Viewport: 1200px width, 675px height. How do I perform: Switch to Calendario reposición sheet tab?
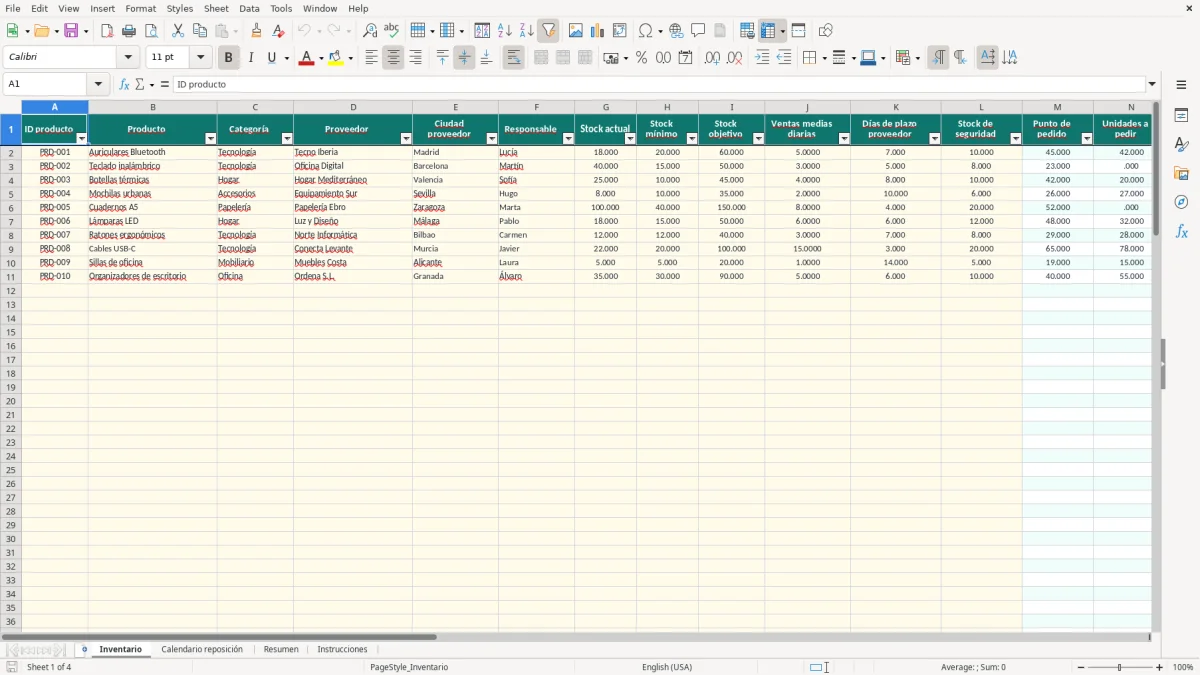[x=202, y=649]
